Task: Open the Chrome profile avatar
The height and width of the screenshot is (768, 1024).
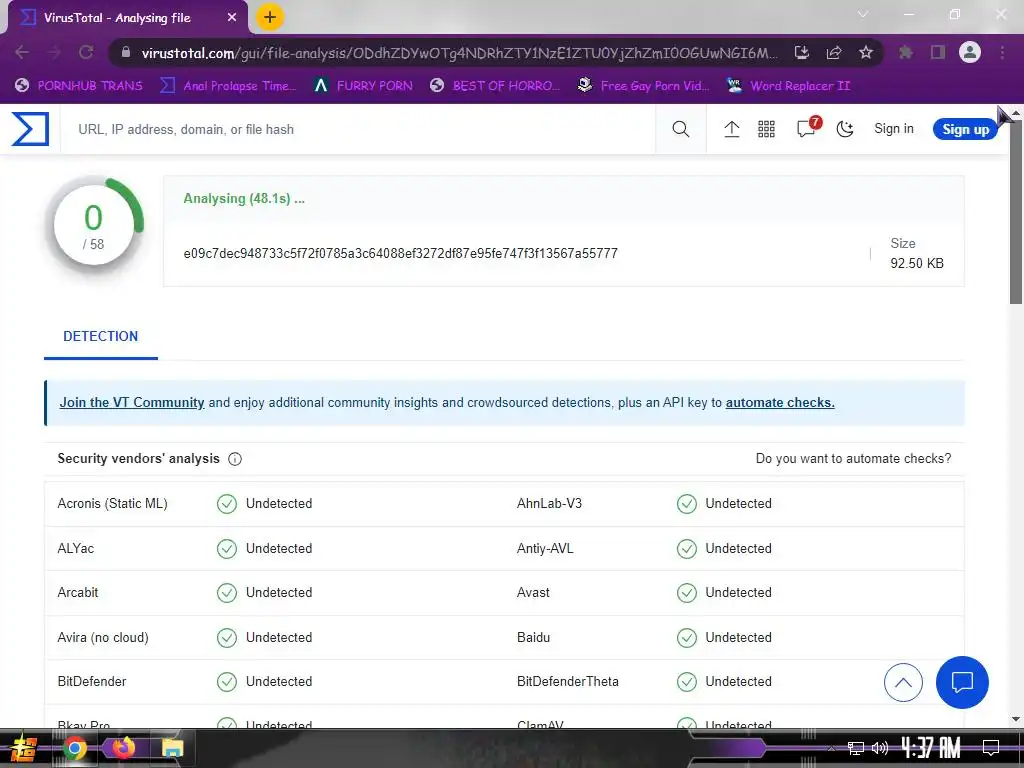Action: (970, 52)
